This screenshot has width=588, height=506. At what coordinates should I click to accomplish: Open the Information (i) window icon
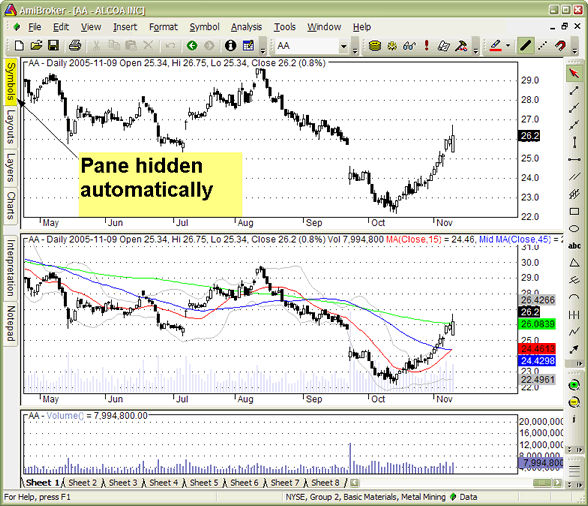pos(230,46)
